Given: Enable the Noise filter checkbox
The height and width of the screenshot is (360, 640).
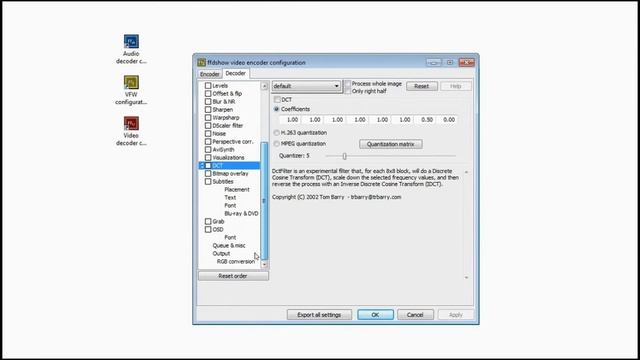Looking at the screenshot, I should 208,133.
